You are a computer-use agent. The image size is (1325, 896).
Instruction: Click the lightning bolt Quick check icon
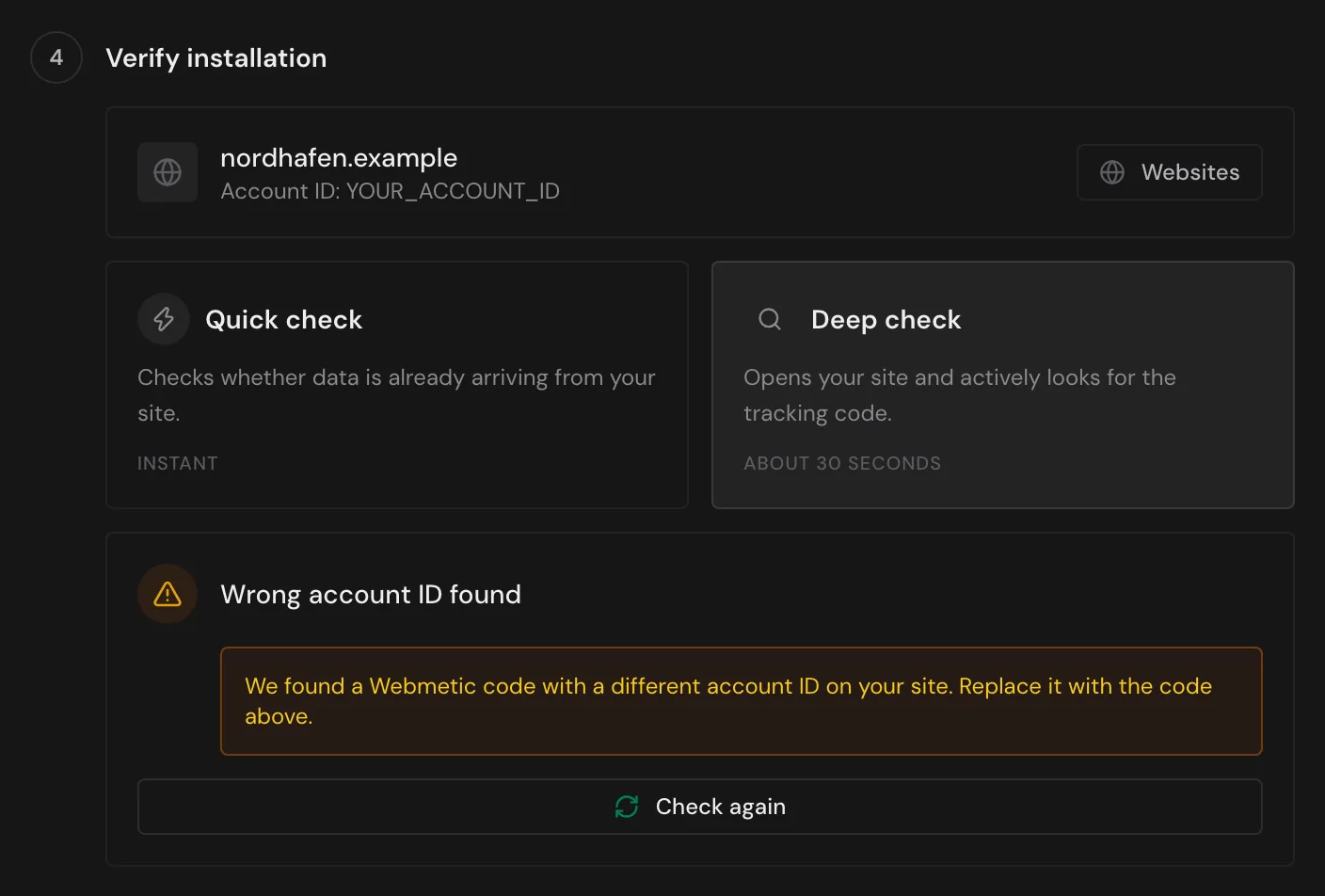[x=164, y=319]
